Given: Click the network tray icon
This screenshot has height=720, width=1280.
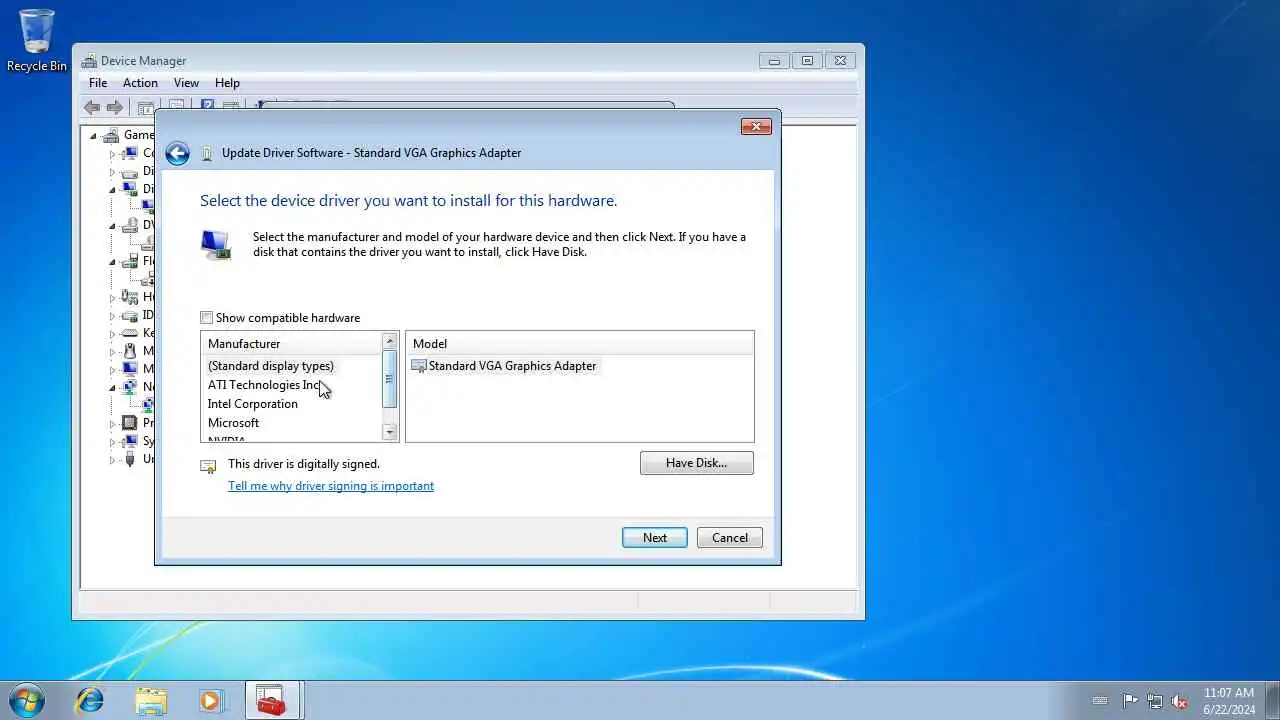Looking at the screenshot, I should click(x=1155, y=701).
